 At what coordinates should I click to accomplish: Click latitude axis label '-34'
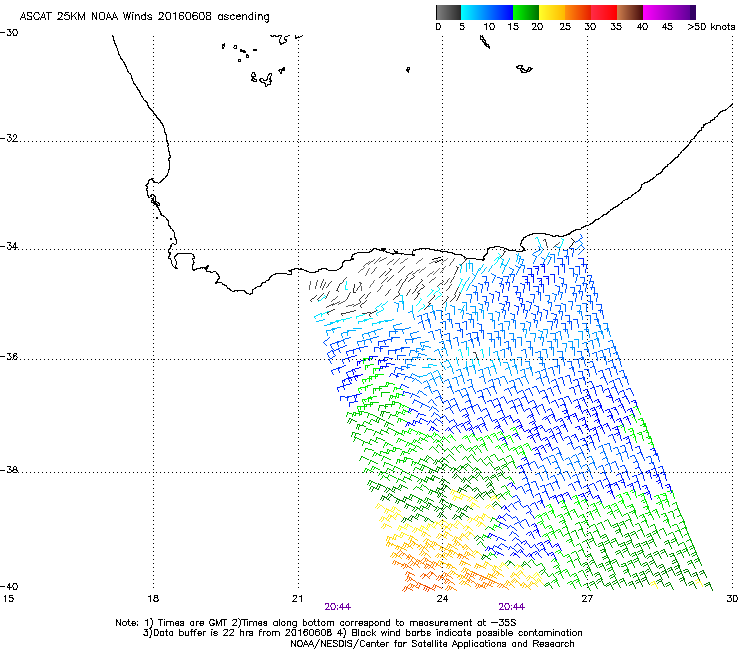9,246
